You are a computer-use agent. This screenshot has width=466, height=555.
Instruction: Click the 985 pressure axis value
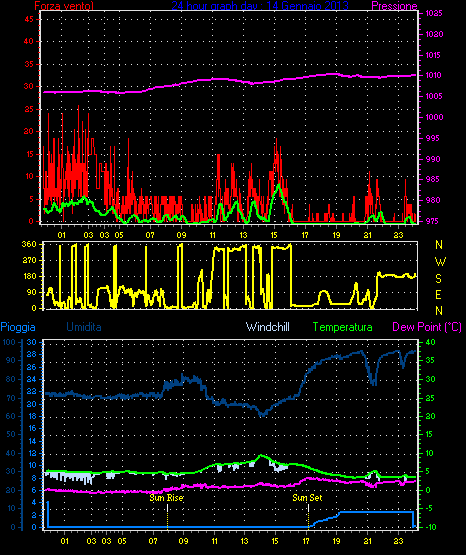point(433,179)
